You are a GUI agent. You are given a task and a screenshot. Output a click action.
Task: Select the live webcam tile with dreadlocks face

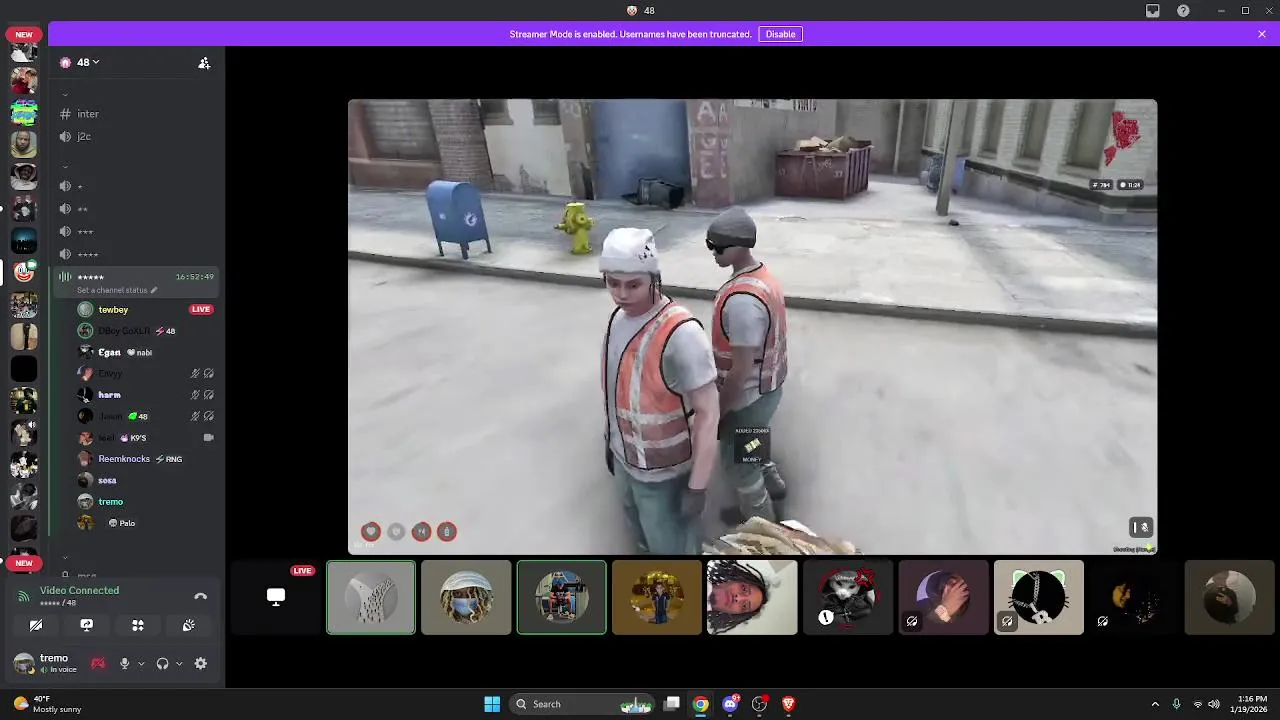[752, 597]
